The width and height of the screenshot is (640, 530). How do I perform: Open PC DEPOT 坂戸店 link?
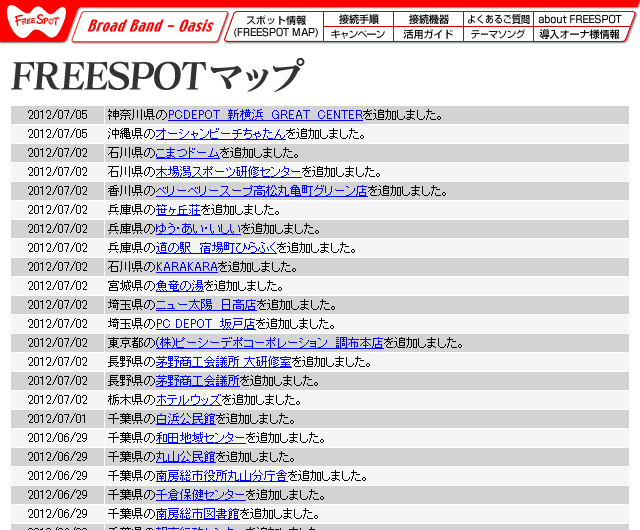click(x=205, y=324)
